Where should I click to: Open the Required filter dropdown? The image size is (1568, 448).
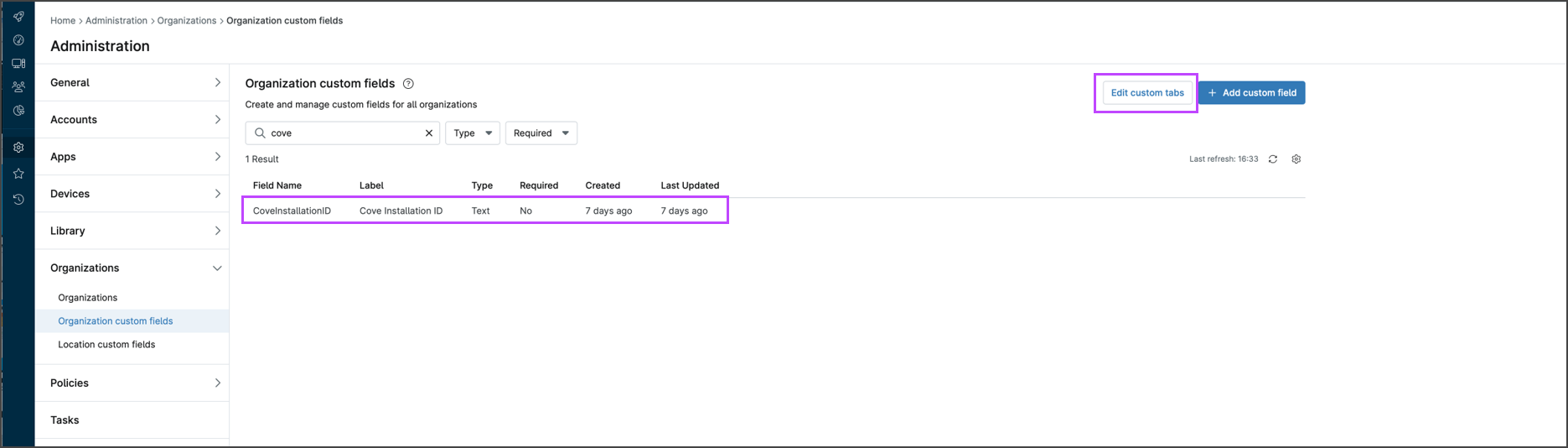pos(541,133)
